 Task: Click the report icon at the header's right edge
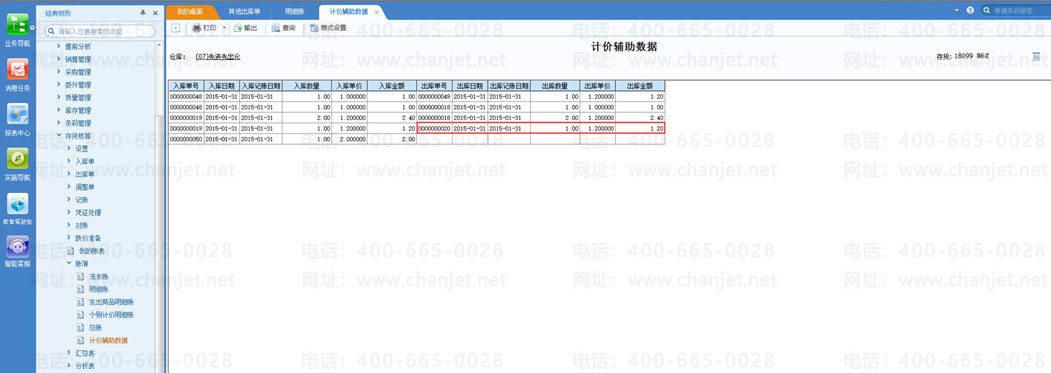[1036, 56]
